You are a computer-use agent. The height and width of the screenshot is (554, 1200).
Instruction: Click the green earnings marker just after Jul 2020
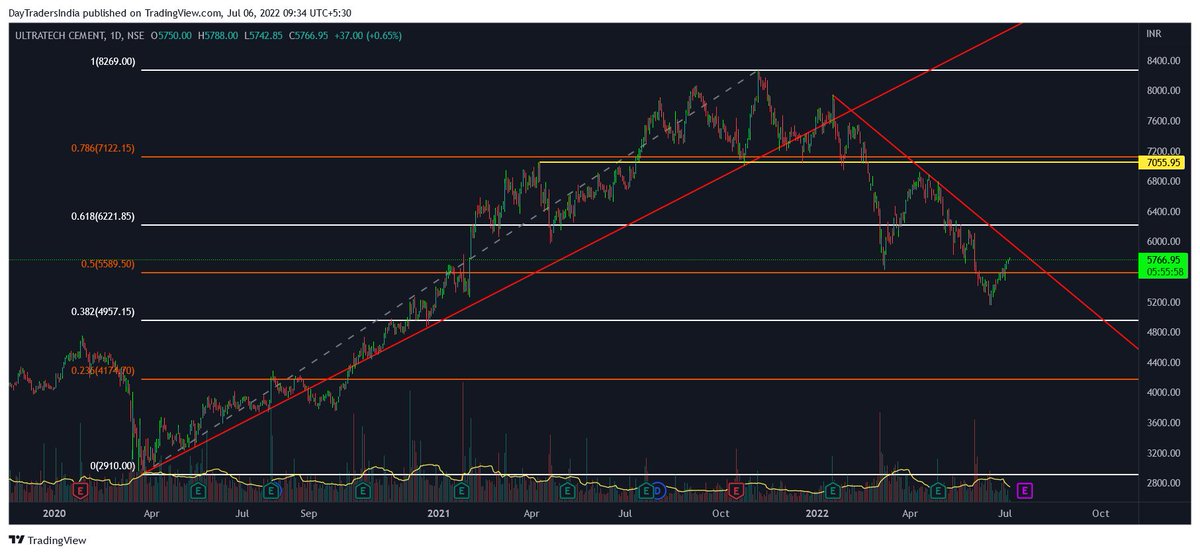(x=270, y=490)
